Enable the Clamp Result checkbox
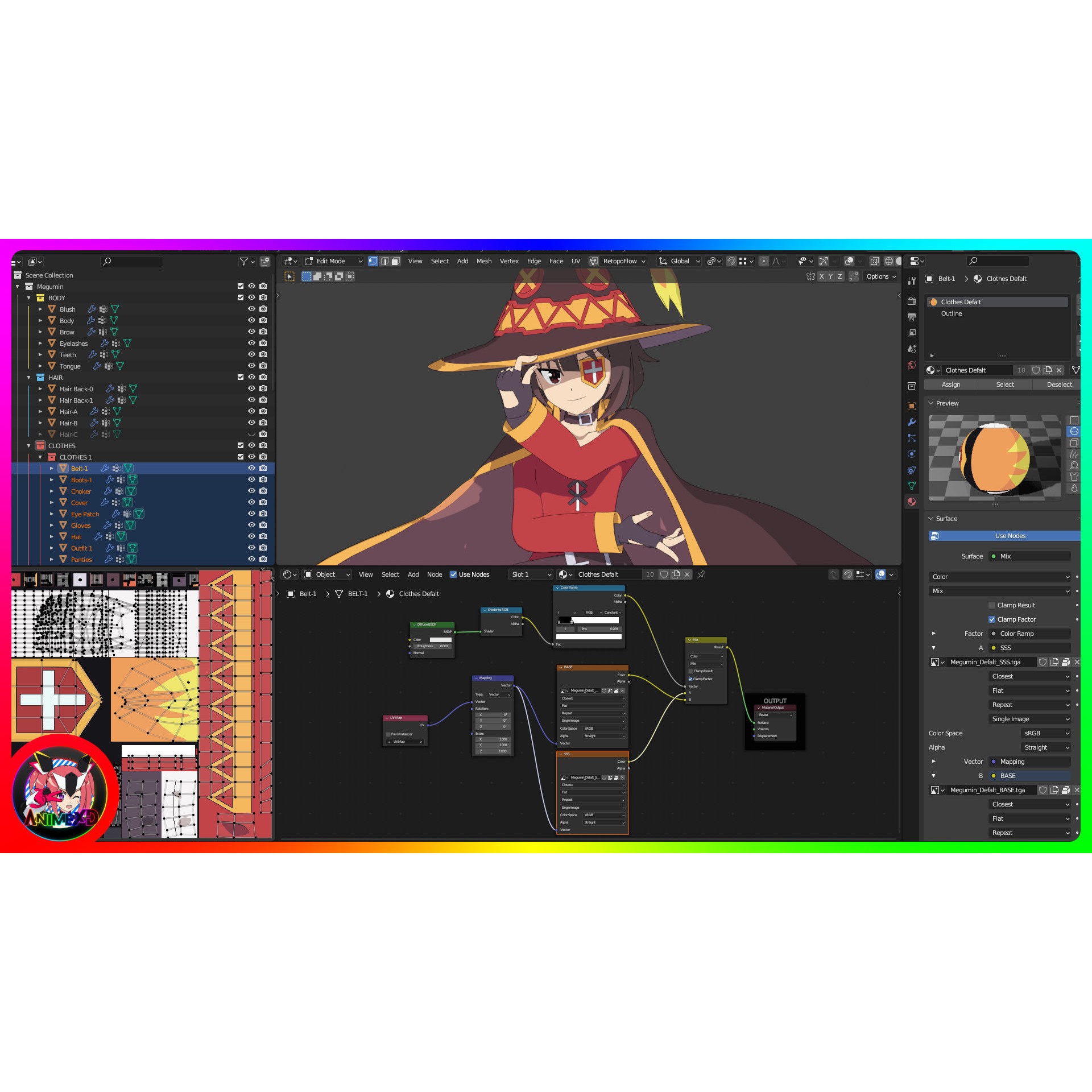Screen dimensions: 1092x1092 992,605
